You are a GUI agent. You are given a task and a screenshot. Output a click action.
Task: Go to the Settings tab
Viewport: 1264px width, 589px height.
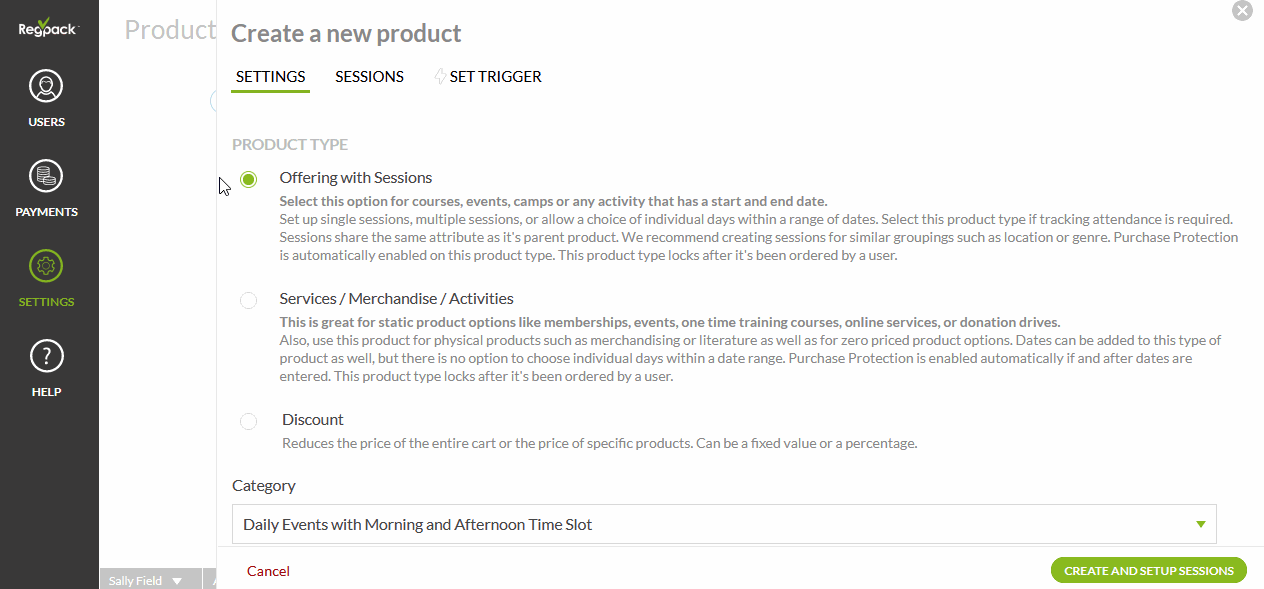[270, 77]
